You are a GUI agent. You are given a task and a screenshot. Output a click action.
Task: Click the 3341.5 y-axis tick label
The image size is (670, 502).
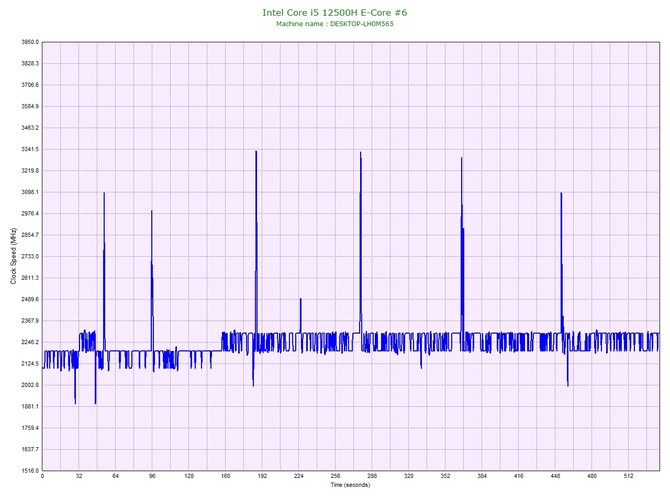pos(25,150)
